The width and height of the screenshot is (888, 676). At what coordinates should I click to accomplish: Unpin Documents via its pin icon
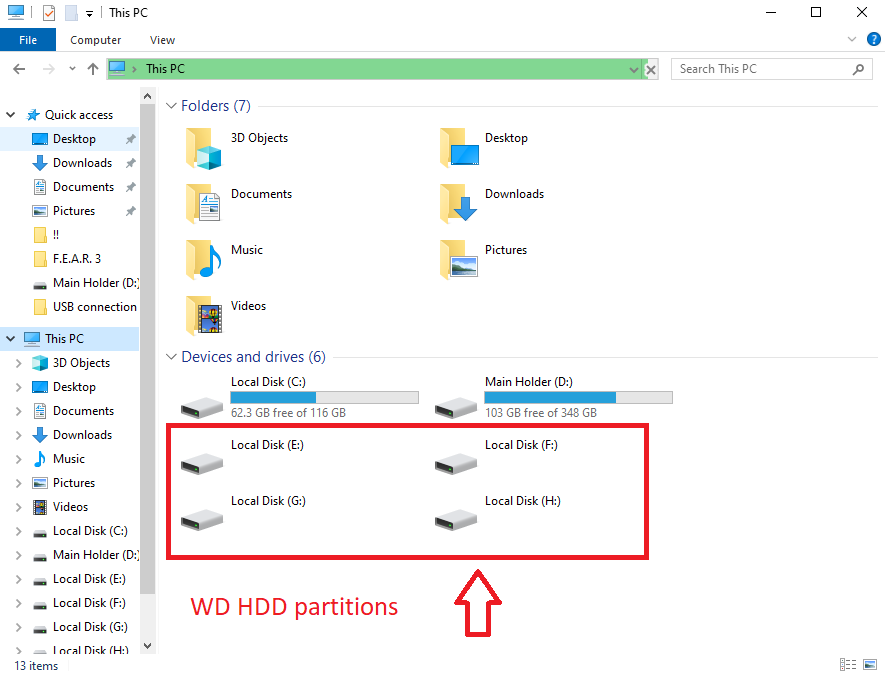131,187
